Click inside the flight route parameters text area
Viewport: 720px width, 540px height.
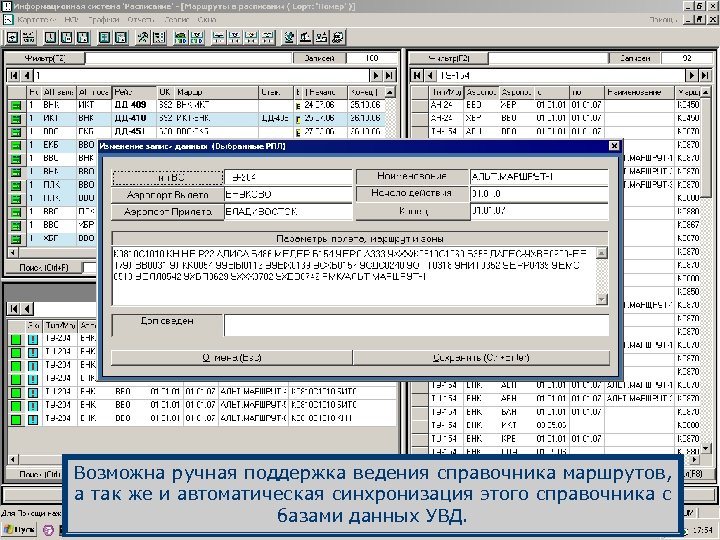(x=354, y=276)
